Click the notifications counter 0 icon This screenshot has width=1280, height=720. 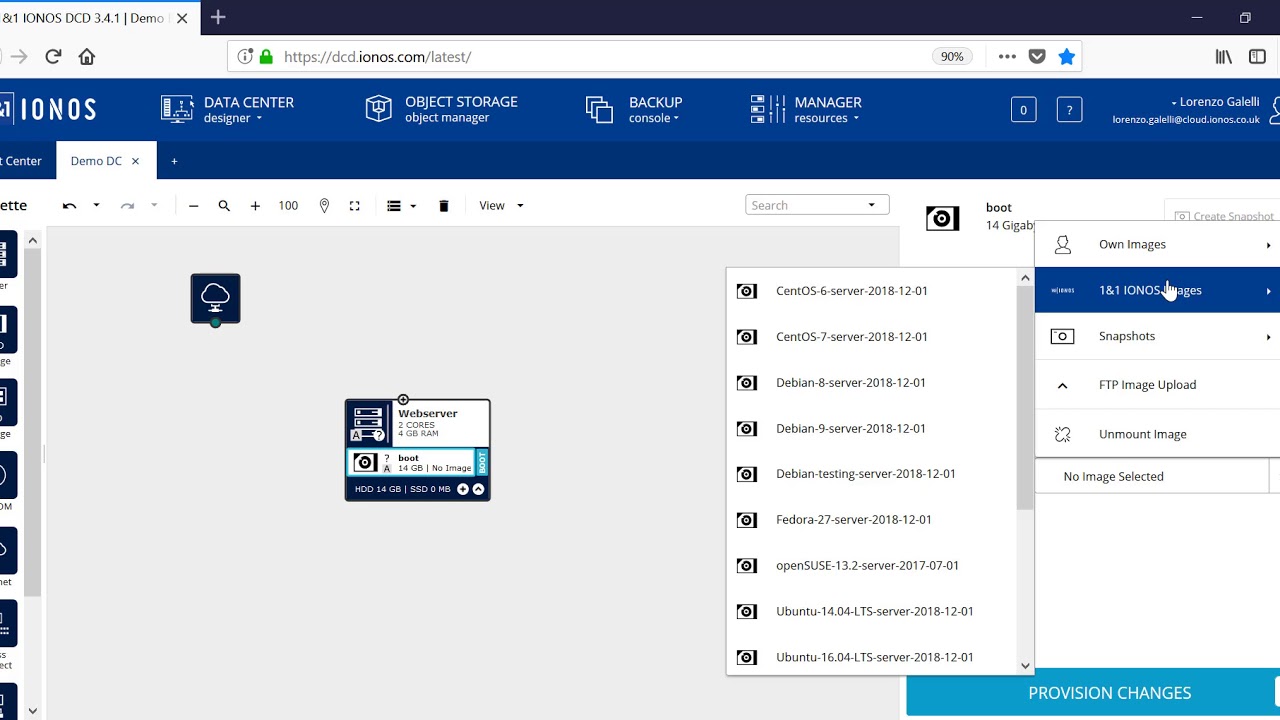click(1023, 110)
